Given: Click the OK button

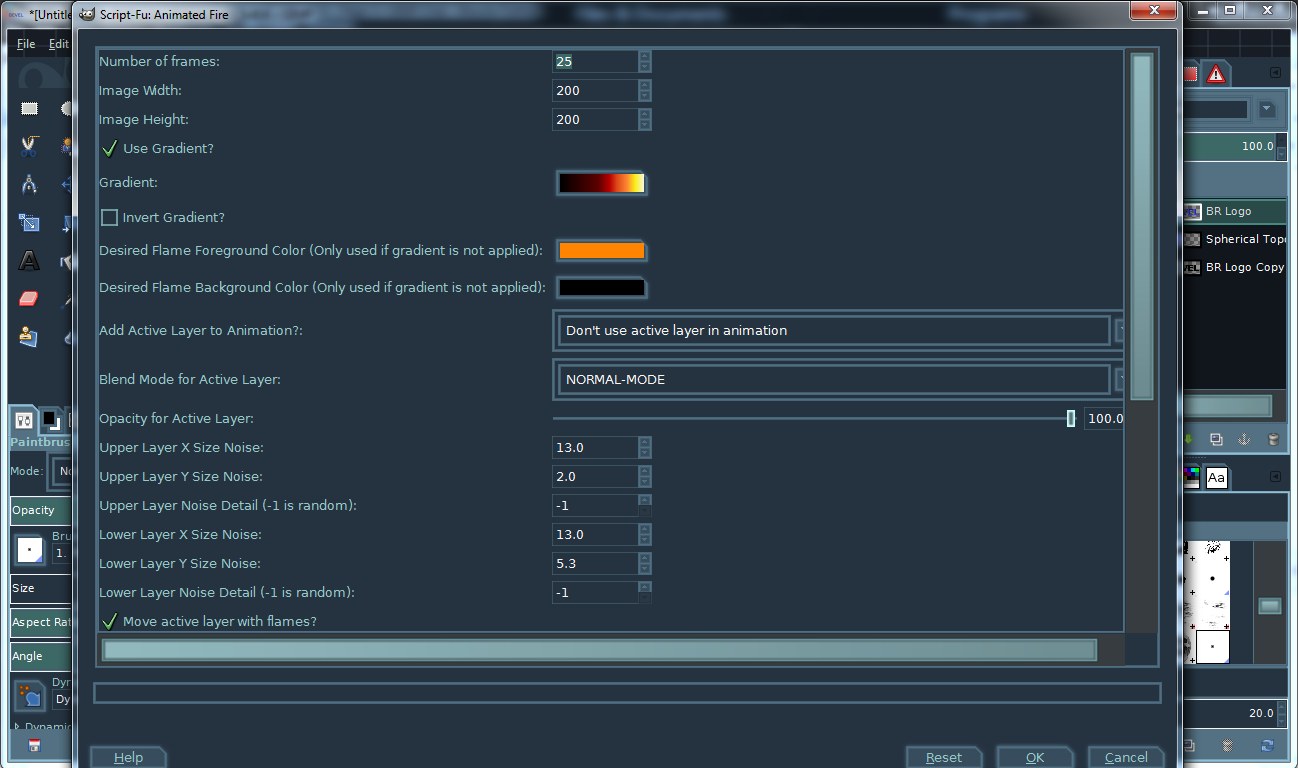Looking at the screenshot, I should click(x=1035, y=757).
